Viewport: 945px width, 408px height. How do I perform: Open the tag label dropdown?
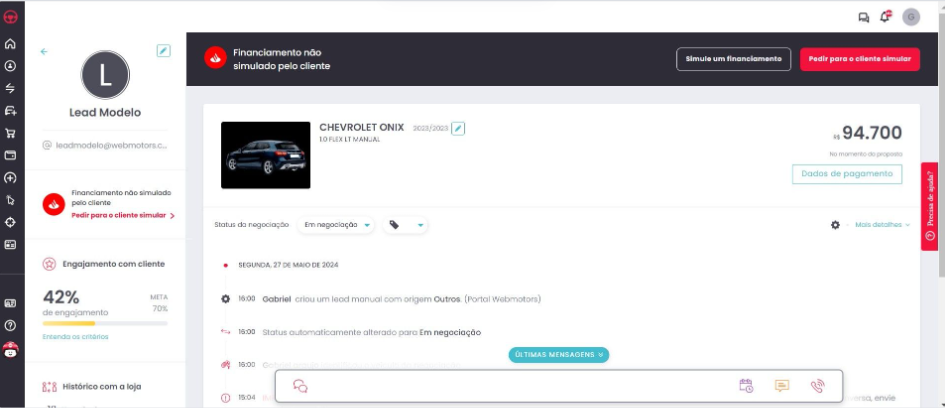point(406,225)
